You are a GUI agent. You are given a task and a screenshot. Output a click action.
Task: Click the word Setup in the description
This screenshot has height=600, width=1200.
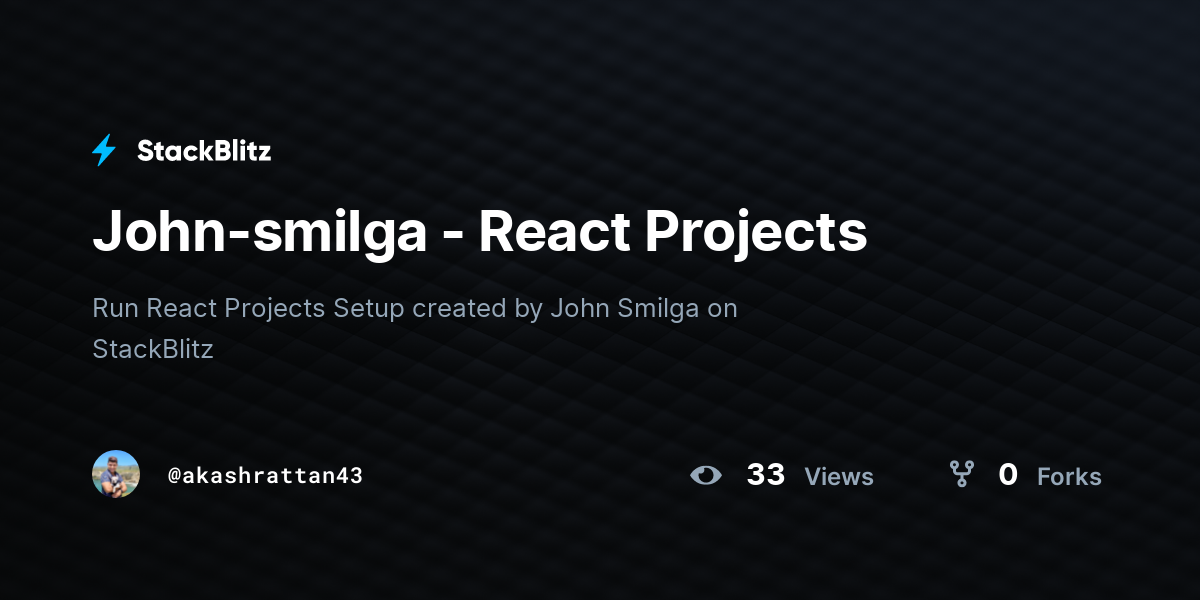coord(369,309)
